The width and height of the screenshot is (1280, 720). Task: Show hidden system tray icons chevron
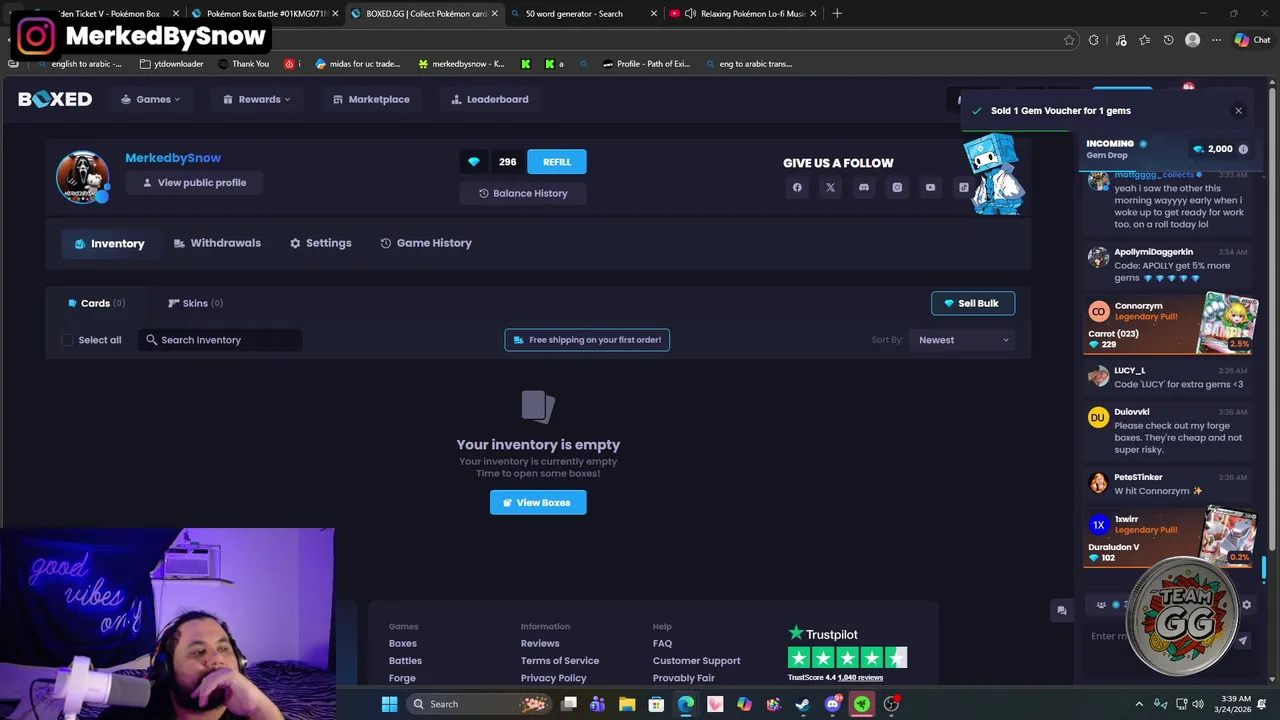(x=1139, y=704)
